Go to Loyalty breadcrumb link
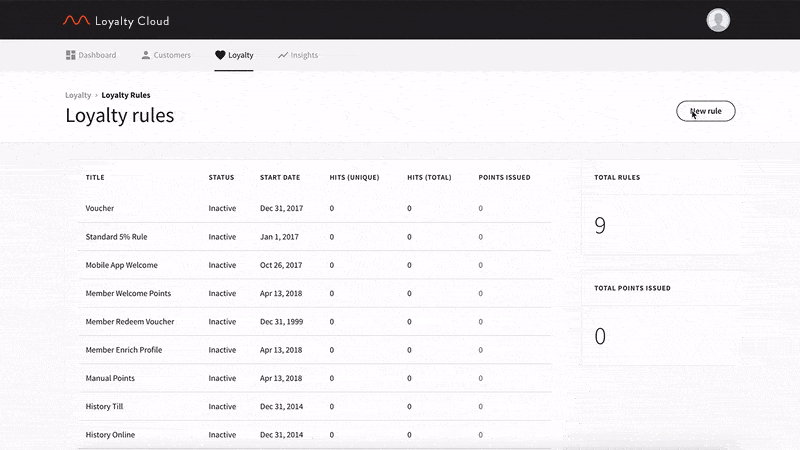 78,95
